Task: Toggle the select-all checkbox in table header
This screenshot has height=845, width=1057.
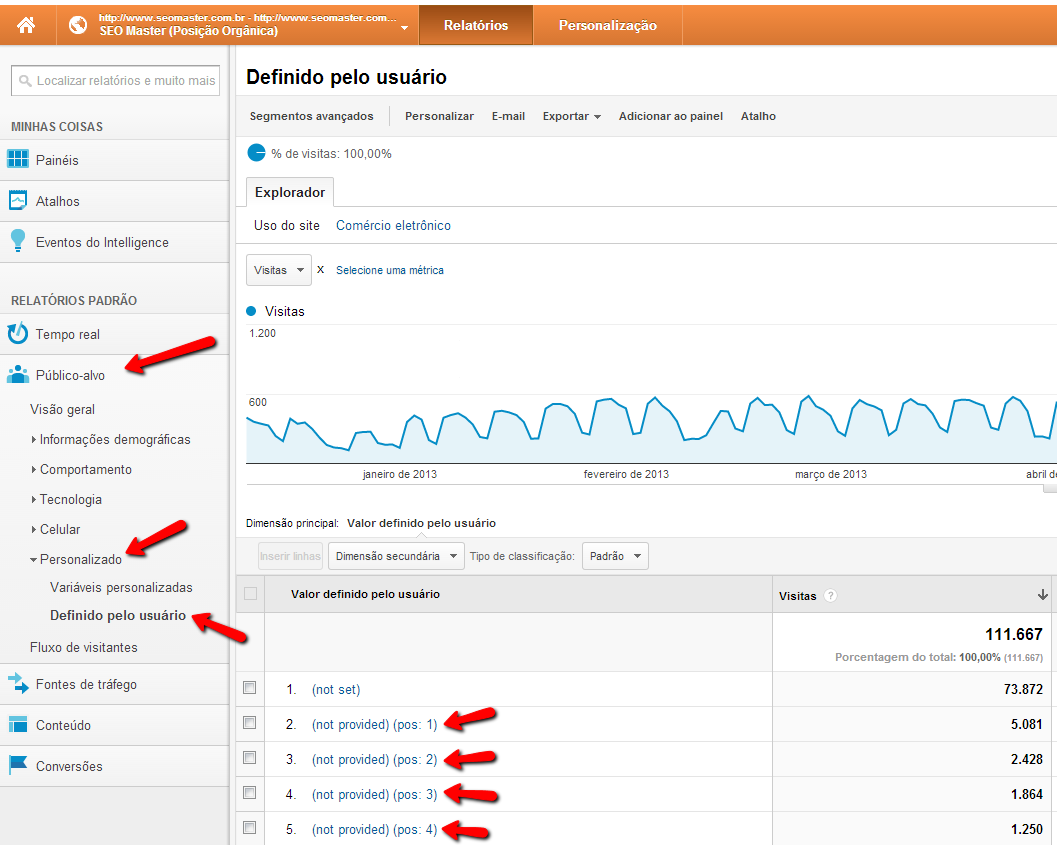Action: click(250, 594)
